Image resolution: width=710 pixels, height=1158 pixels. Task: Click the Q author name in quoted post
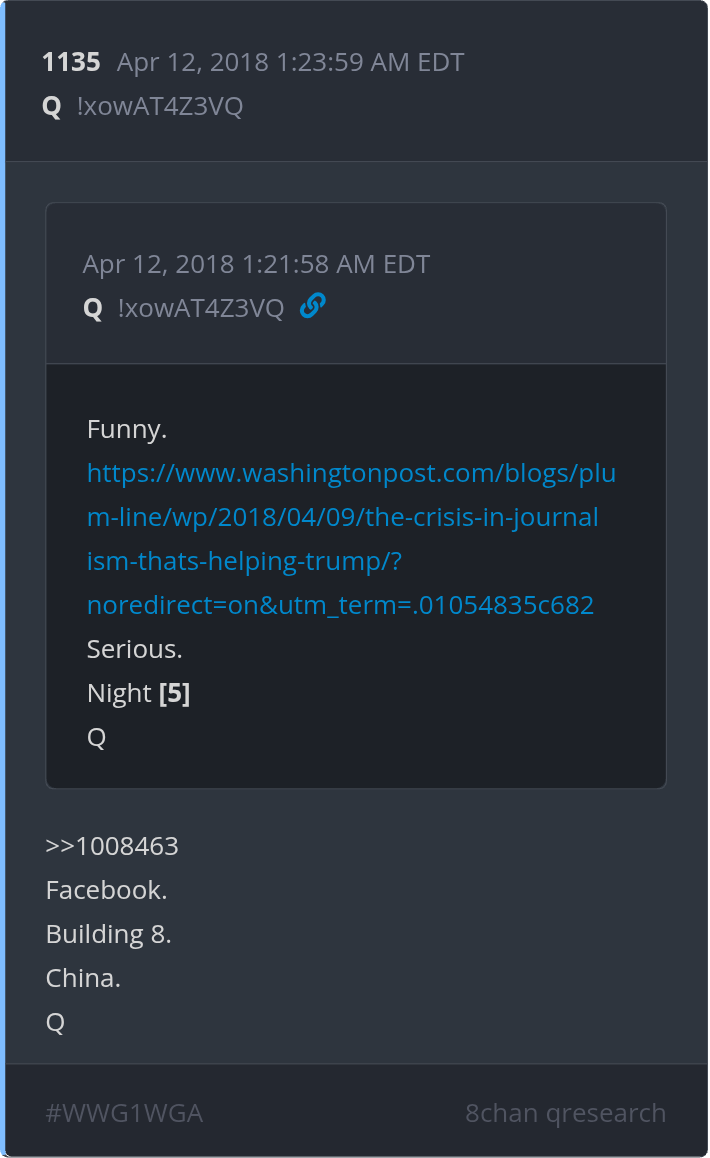(x=93, y=308)
